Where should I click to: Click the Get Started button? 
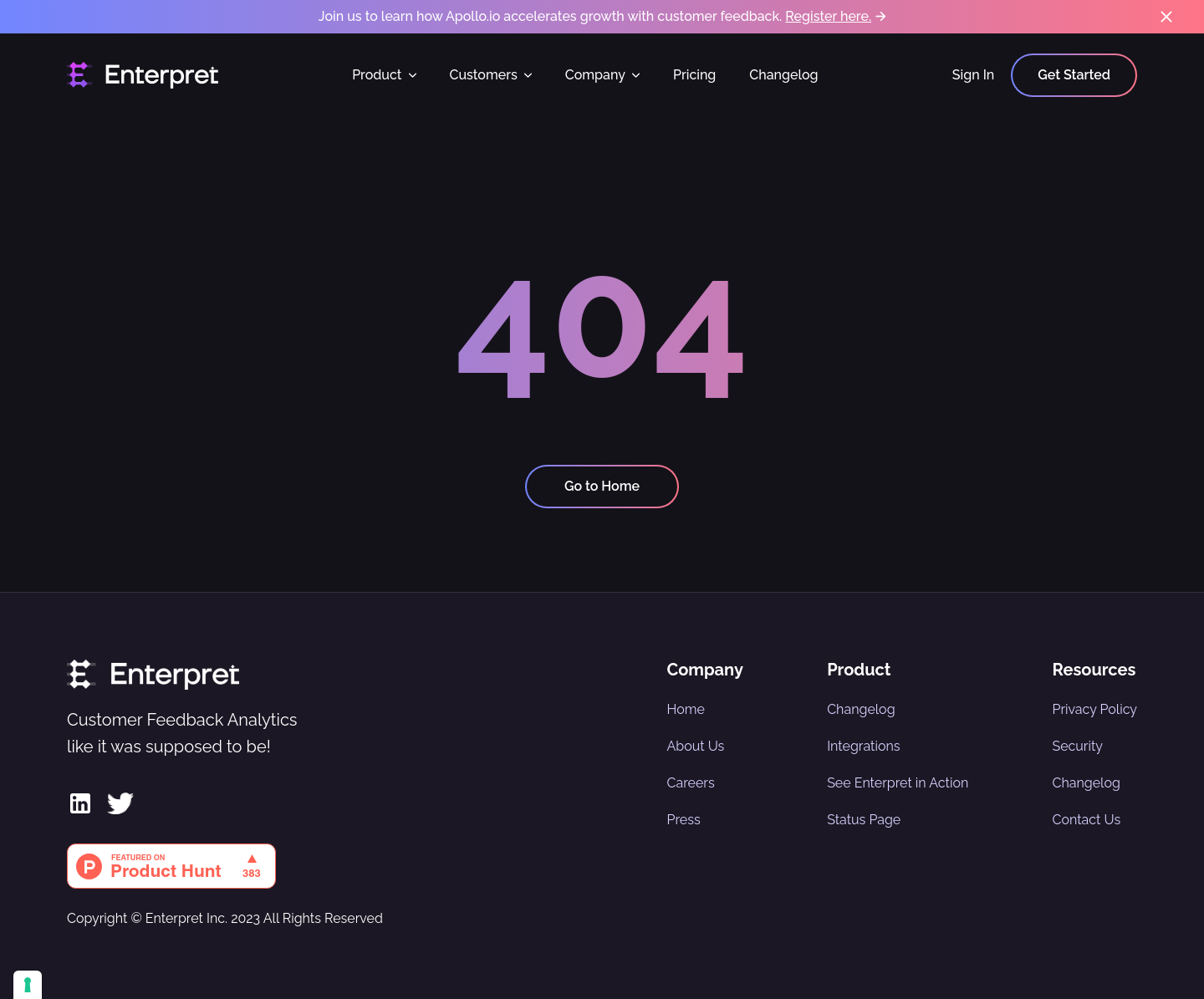pos(1074,75)
